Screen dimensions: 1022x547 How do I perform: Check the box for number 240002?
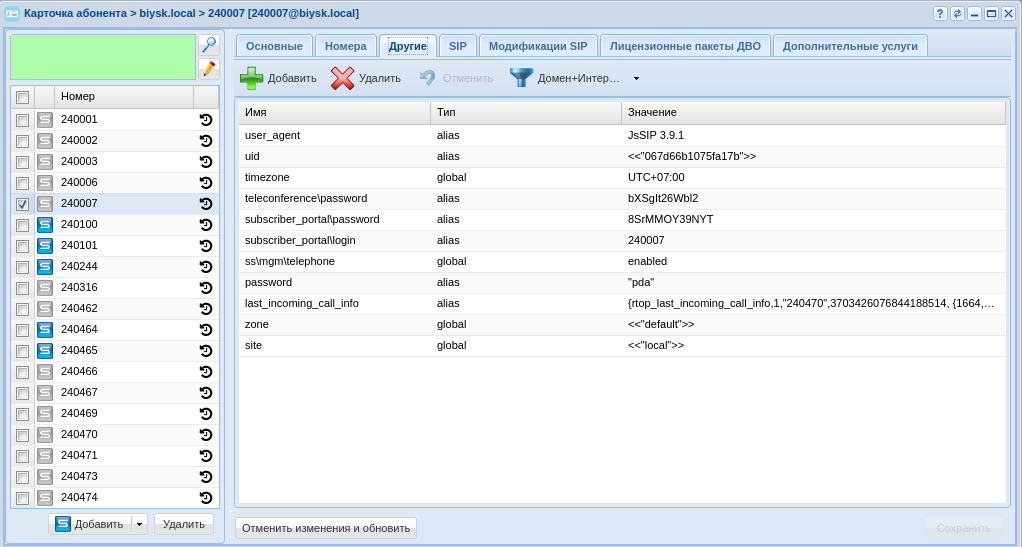(x=22, y=141)
